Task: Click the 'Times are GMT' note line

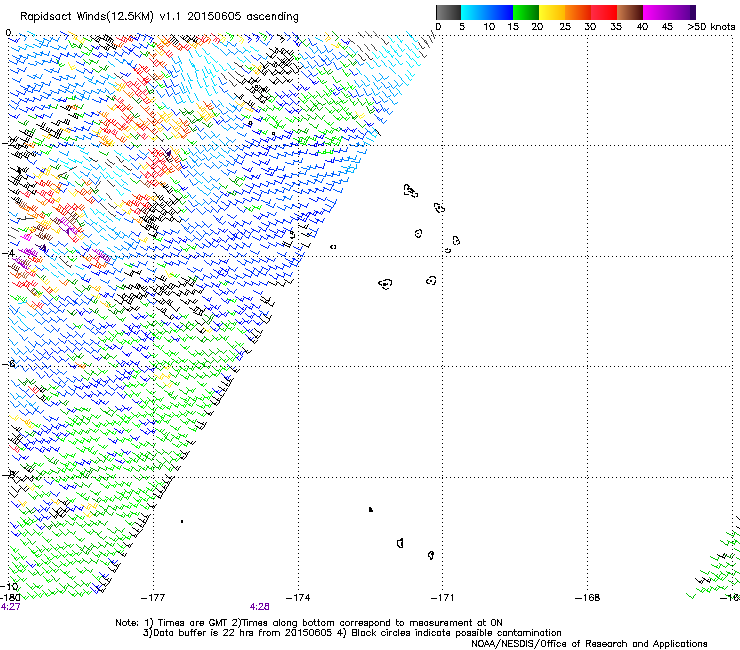Action: click(309, 623)
